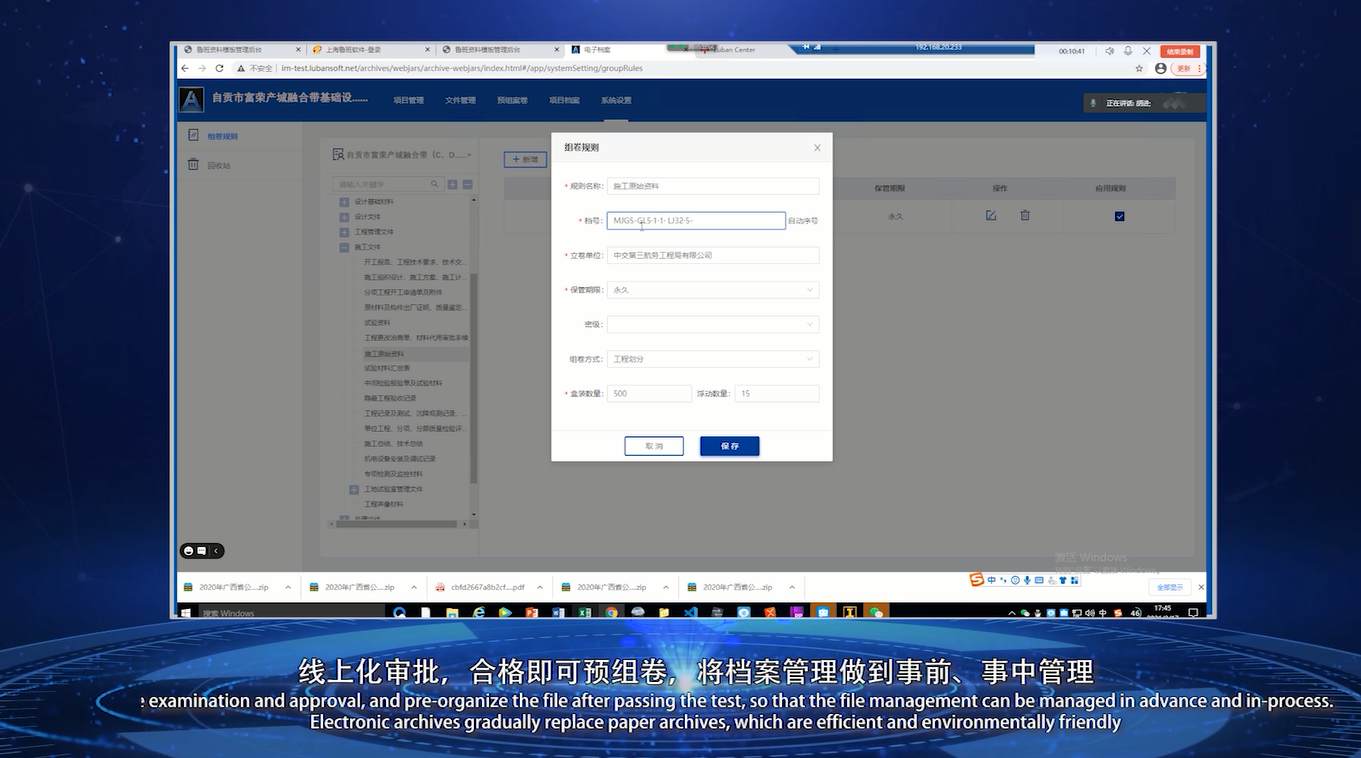Open the project selector dropdown above the tree
The width and height of the screenshot is (1361, 758).
pyautogui.click(x=403, y=155)
